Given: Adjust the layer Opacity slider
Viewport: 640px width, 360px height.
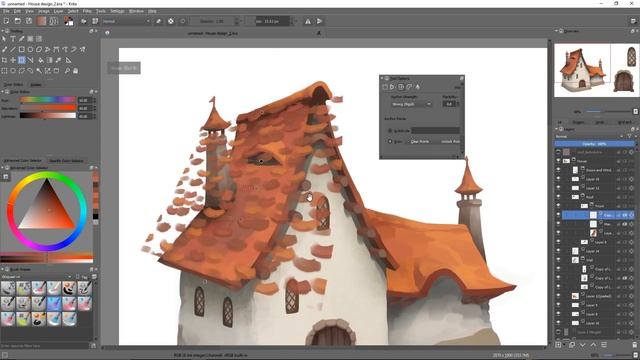Looking at the screenshot, I should pos(594,144).
